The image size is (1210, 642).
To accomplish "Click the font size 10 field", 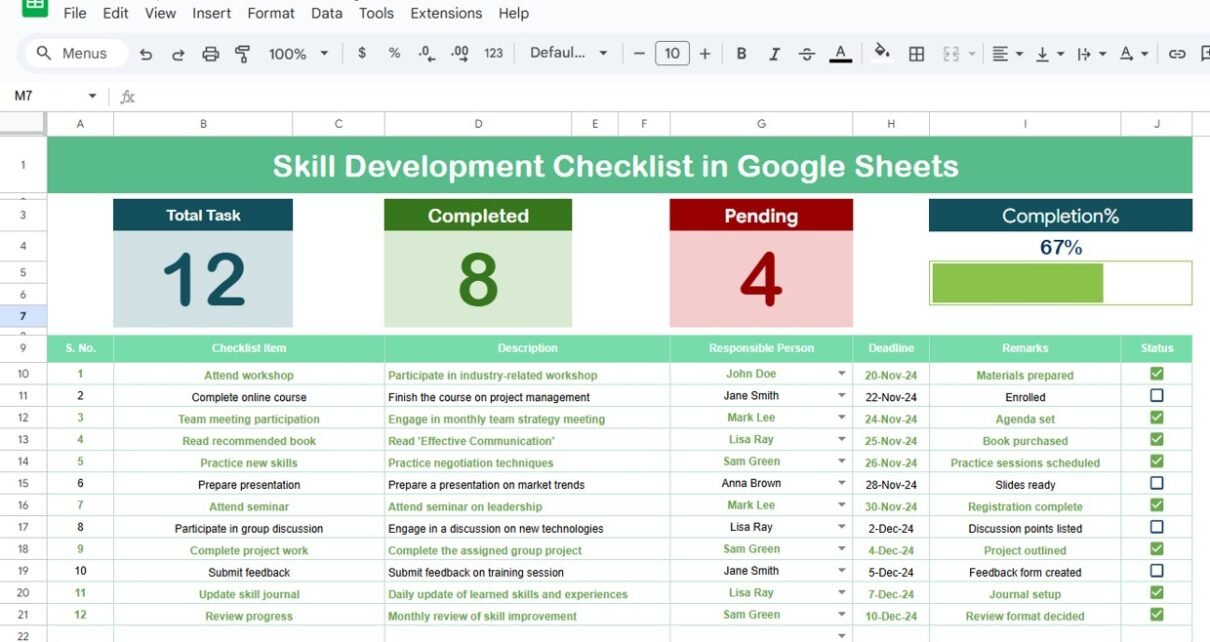I will pos(672,54).
